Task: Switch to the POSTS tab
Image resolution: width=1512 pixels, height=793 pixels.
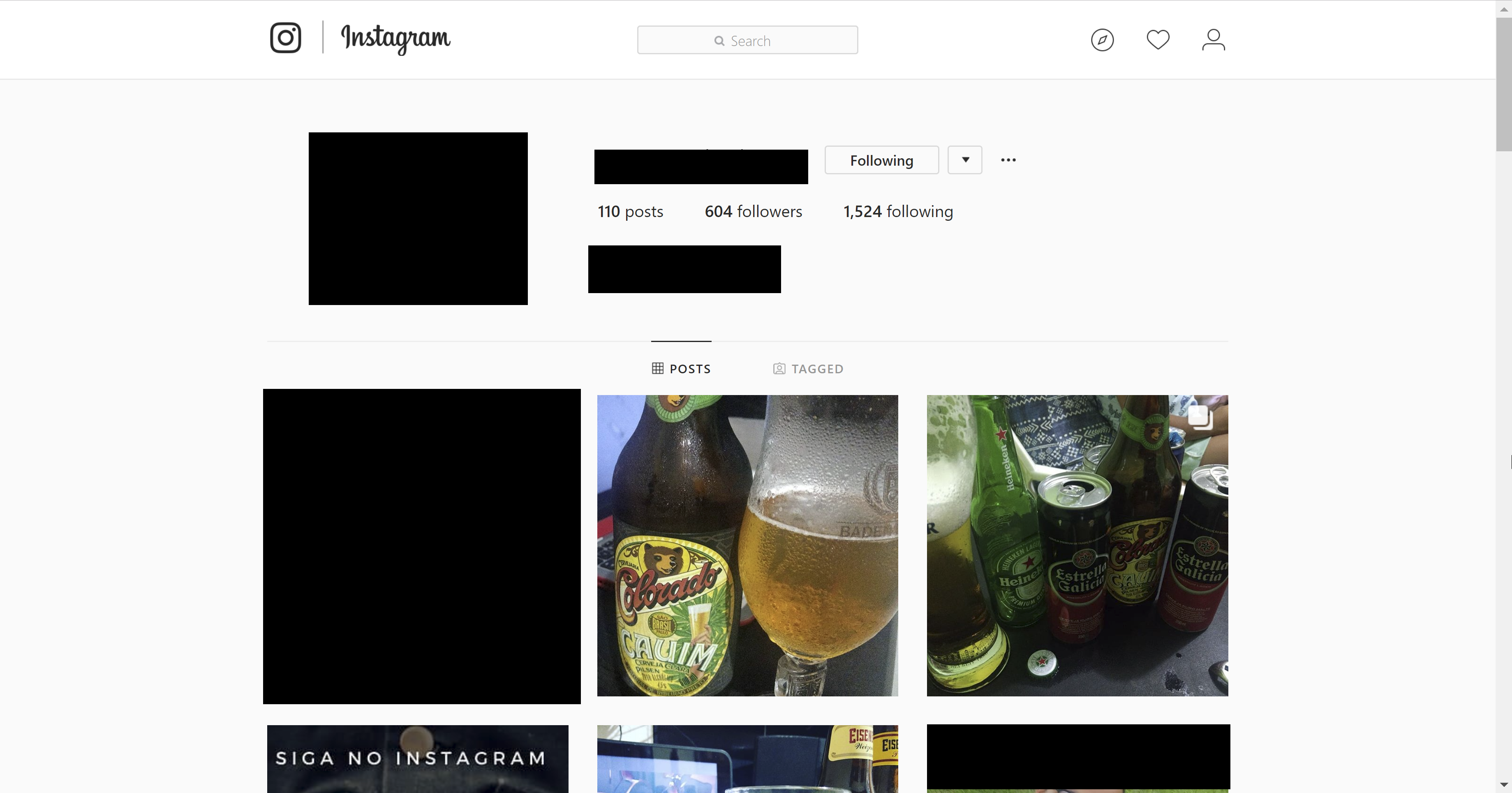Action: [681, 369]
